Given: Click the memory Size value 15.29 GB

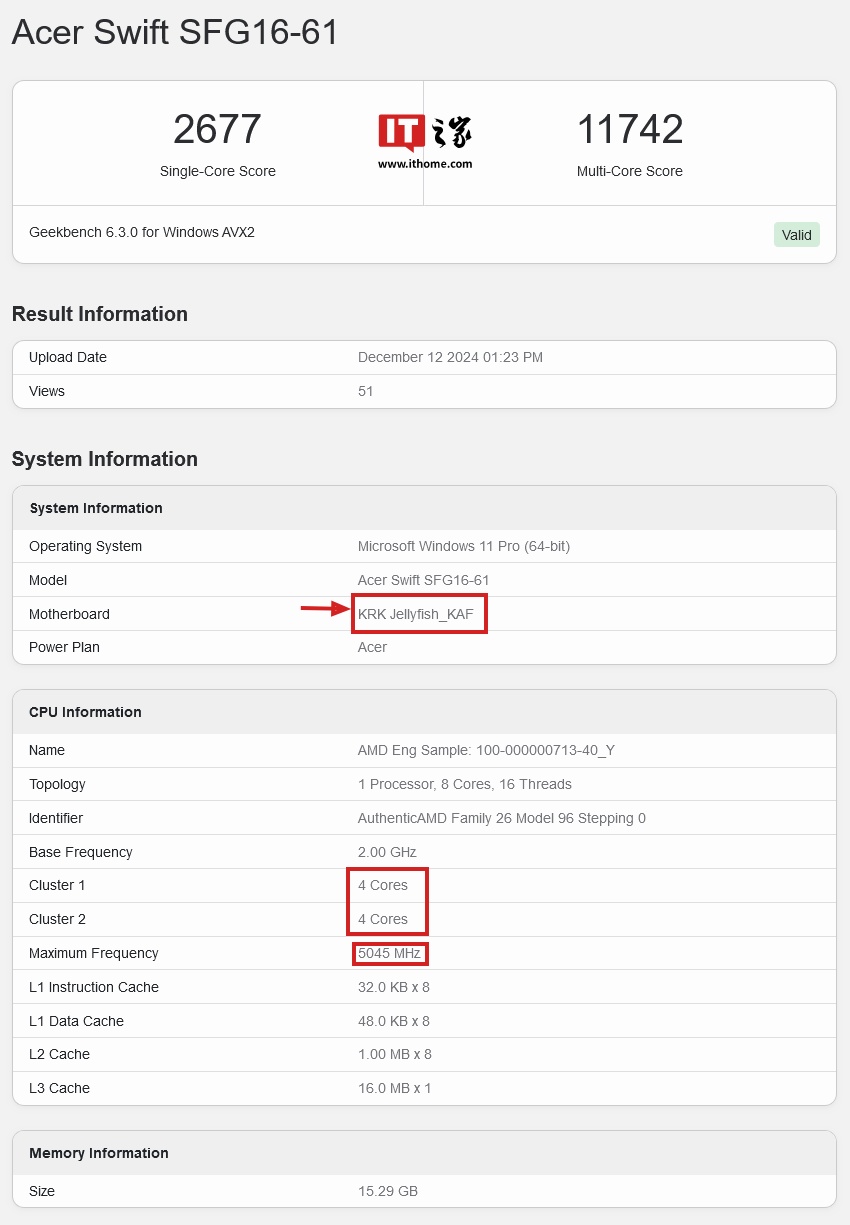Looking at the screenshot, I should pyautogui.click(x=388, y=1191).
